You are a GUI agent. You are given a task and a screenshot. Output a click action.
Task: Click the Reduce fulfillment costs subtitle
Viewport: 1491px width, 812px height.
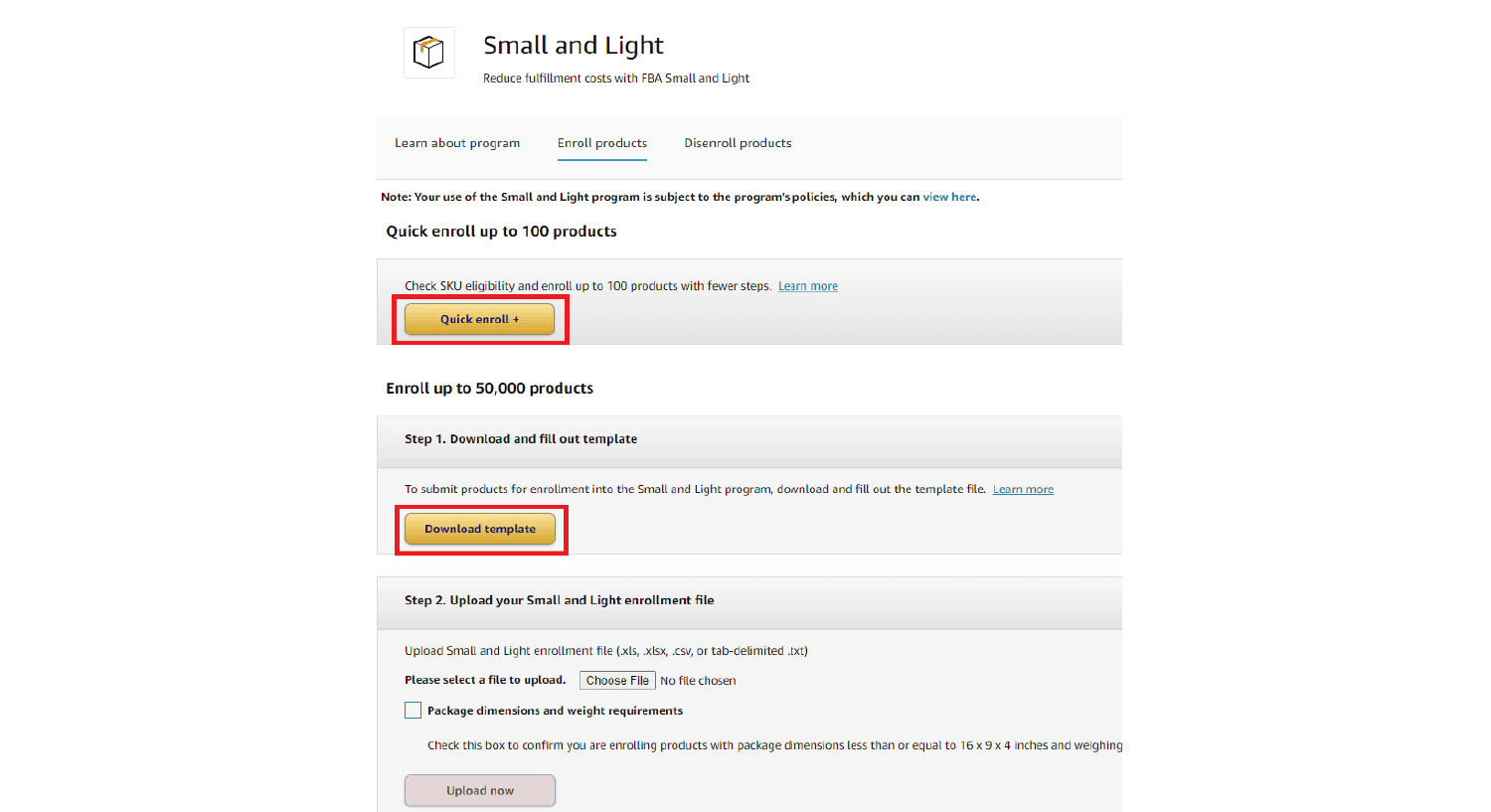[x=616, y=79]
